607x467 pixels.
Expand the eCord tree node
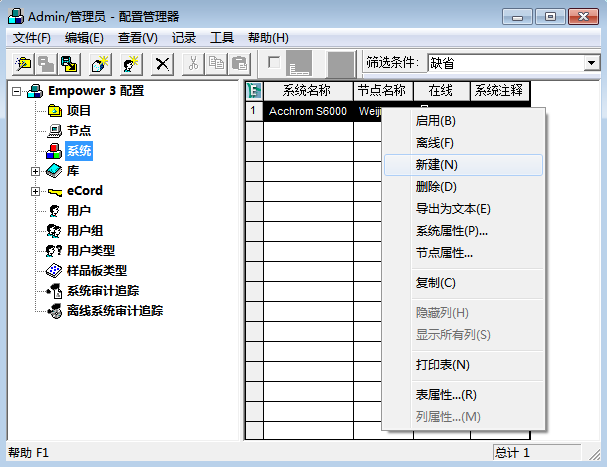tap(36, 191)
